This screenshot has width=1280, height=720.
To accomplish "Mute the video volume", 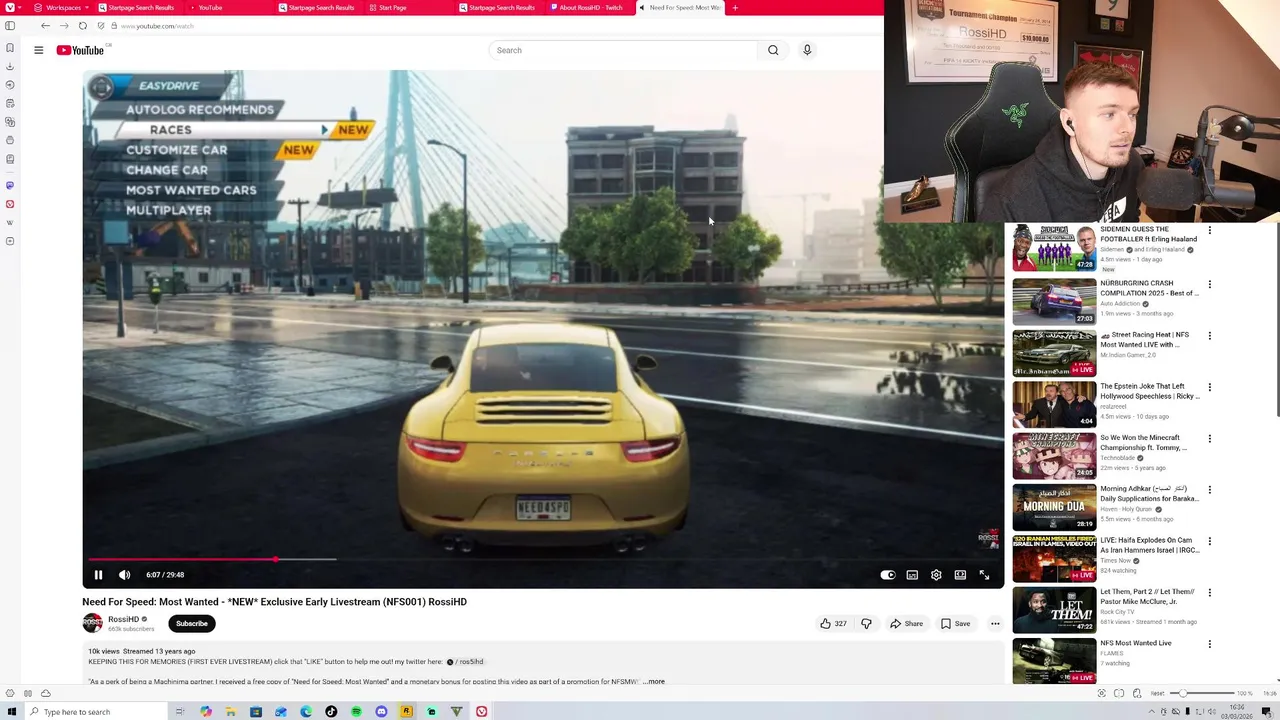I will point(124,575).
